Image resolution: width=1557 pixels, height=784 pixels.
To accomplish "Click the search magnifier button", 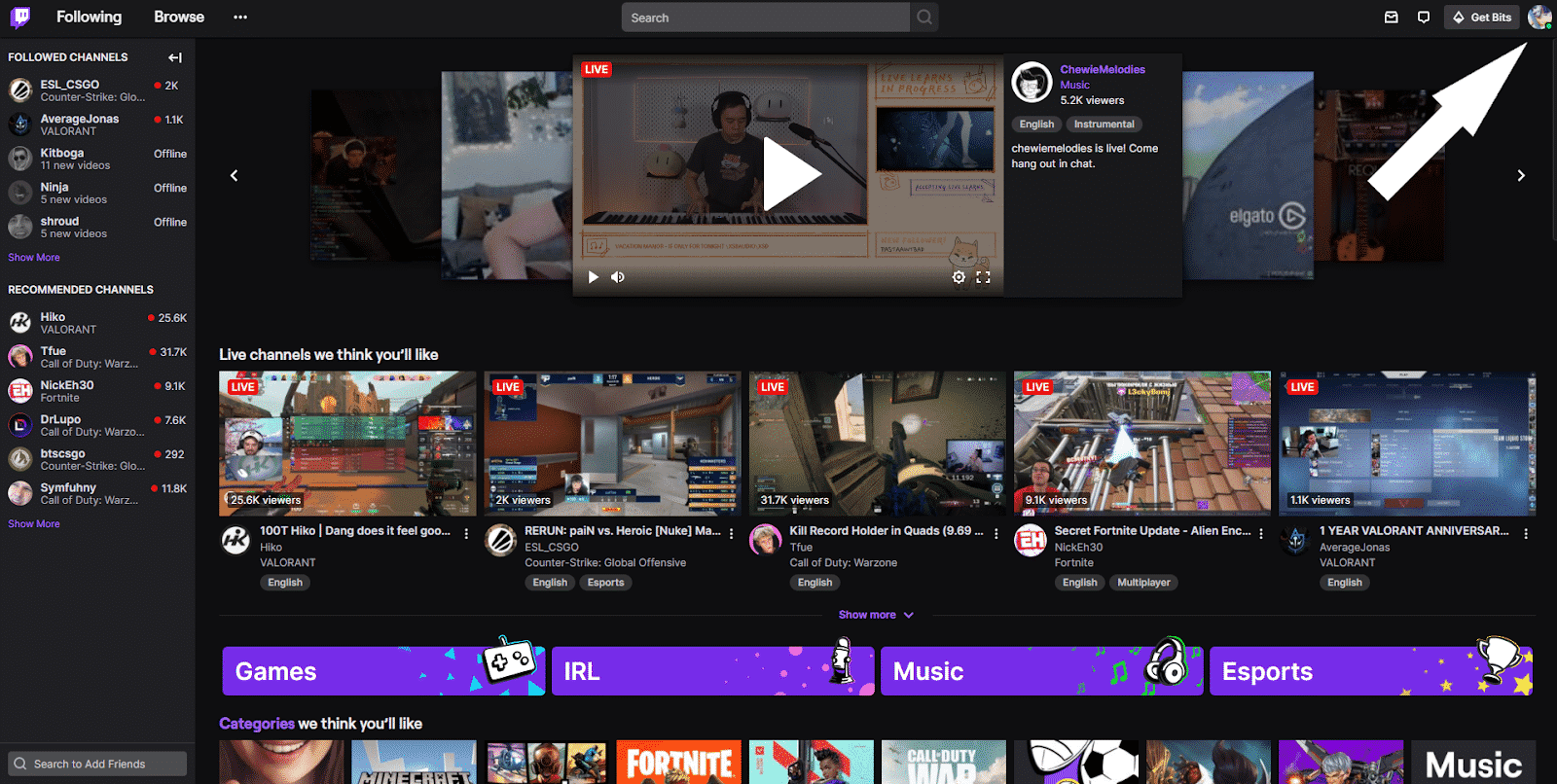I will point(924,18).
